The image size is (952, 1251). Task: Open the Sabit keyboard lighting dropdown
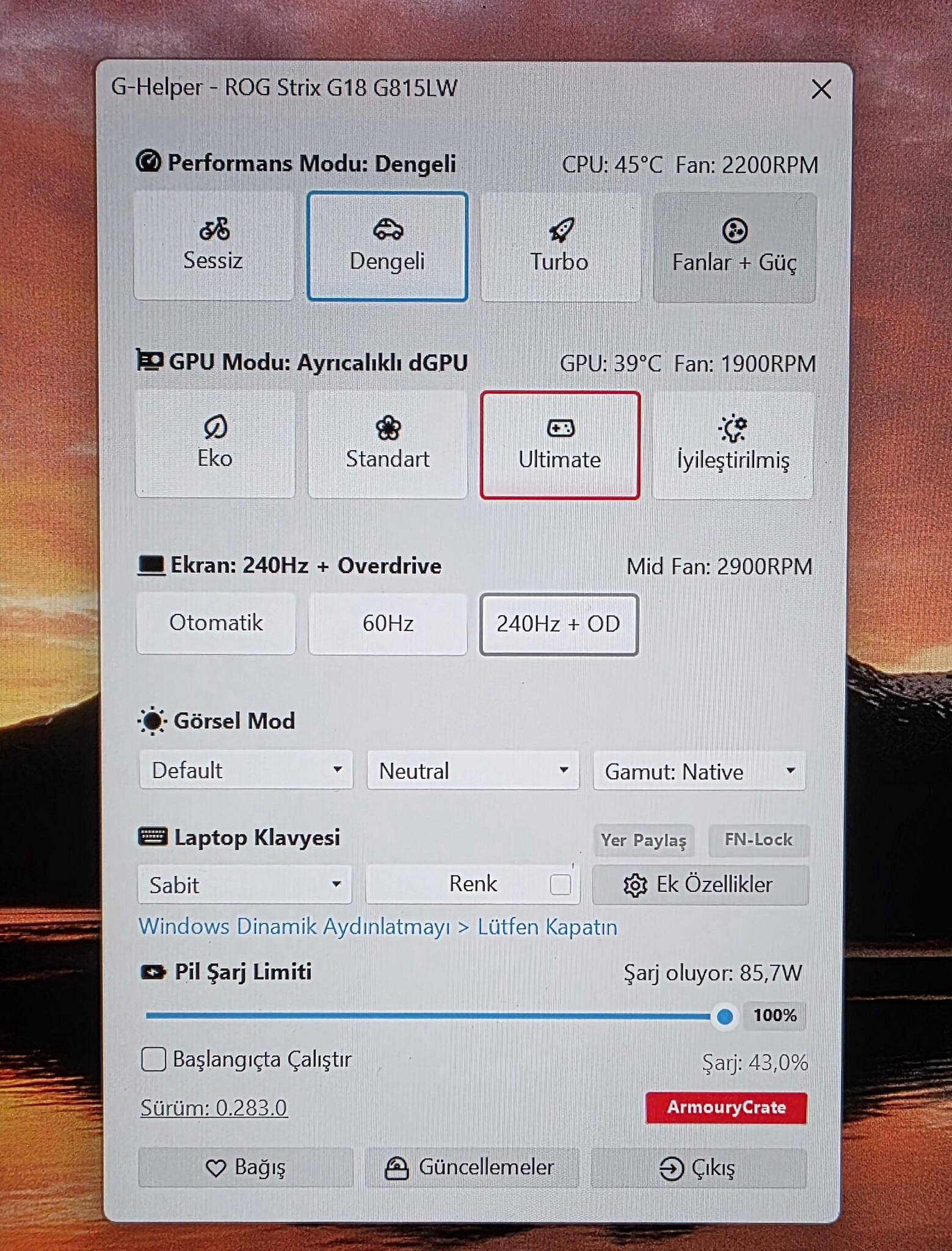245,884
